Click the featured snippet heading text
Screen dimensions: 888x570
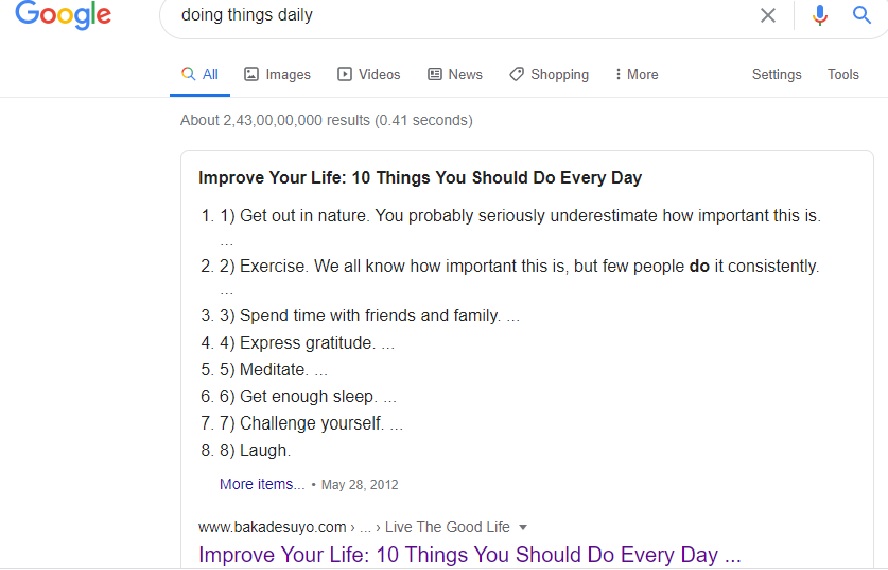coord(420,178)
